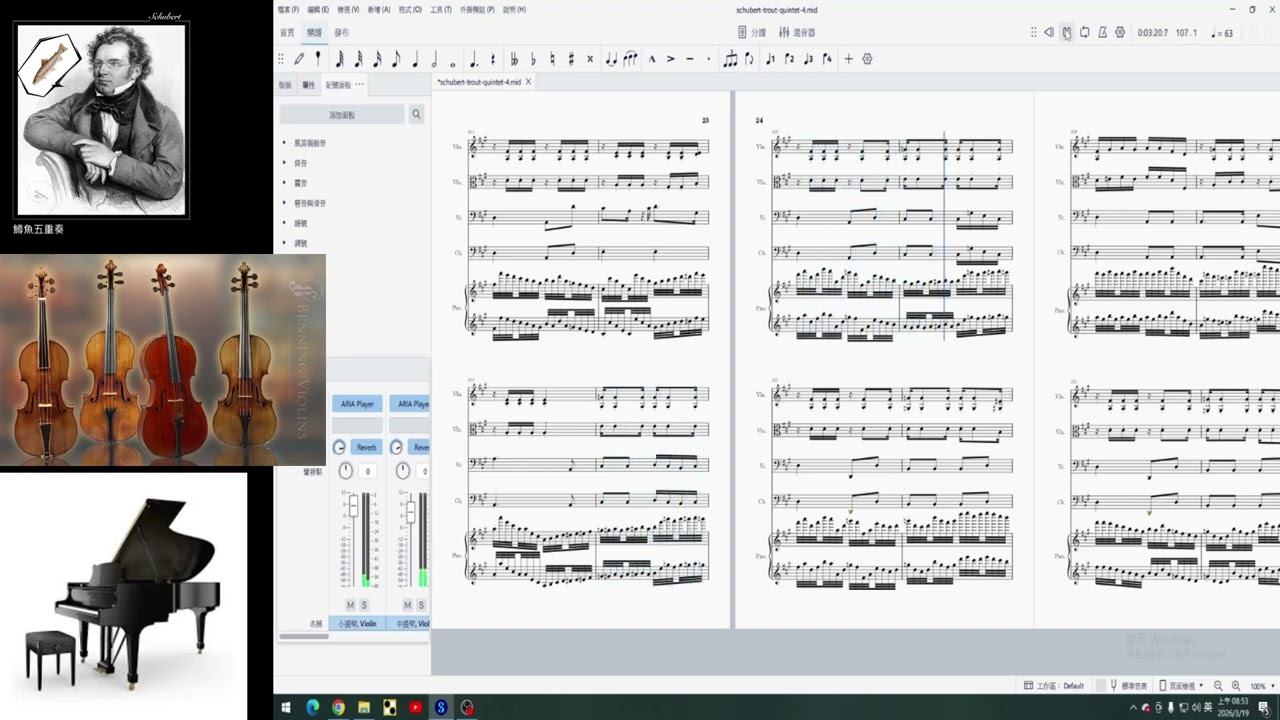Adjust the Violin channel volume fader

(x=352, y=506)
